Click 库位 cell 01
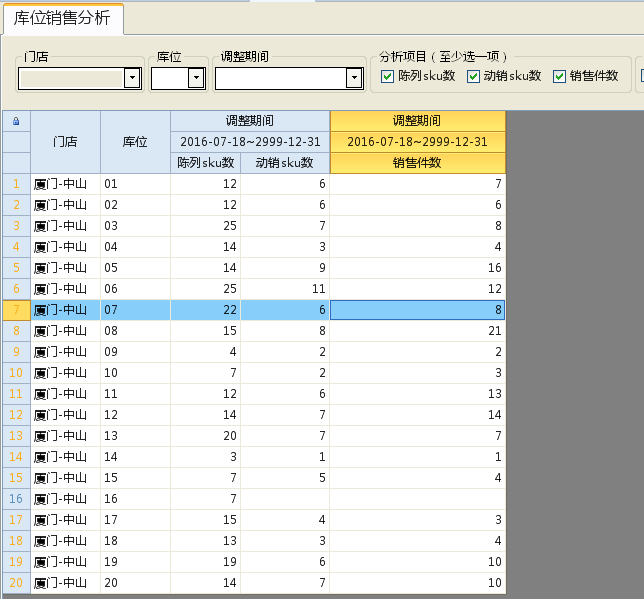Image resolution: width=644 pixels, height=599 pixels. click(x=135, y=184)
